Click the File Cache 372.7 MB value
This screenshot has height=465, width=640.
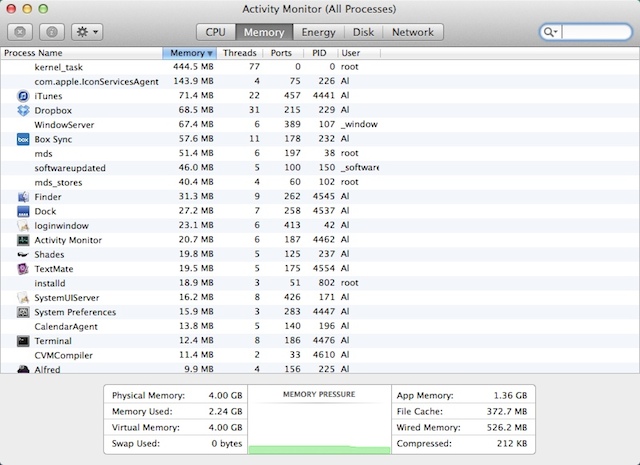[x=507, y=411]
